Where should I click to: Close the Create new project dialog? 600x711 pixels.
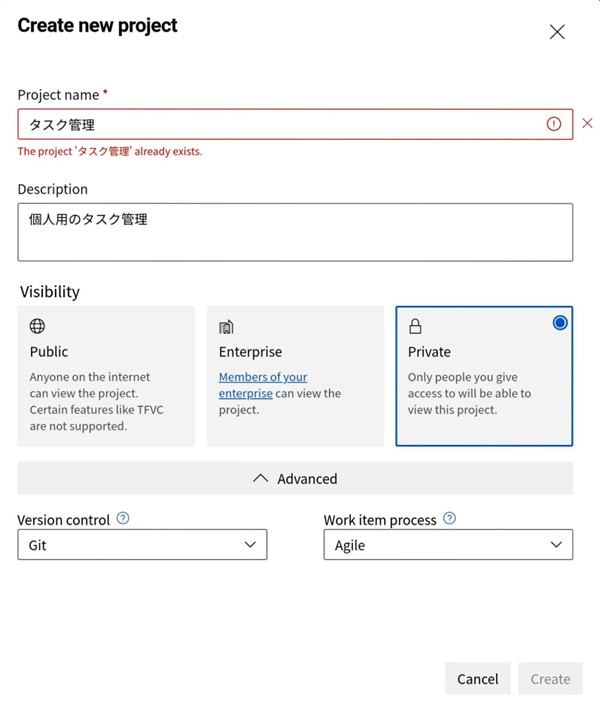(557, 31)
